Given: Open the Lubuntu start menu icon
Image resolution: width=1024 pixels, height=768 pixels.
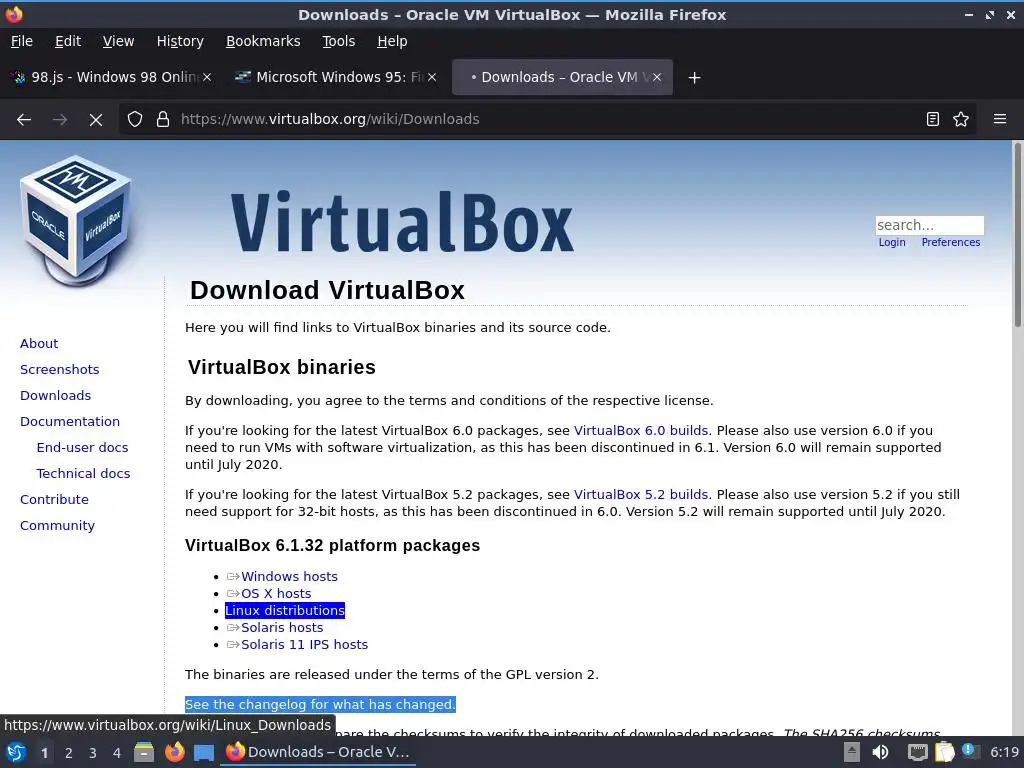Looking at the screenshot, I should (x=16, y=752).
